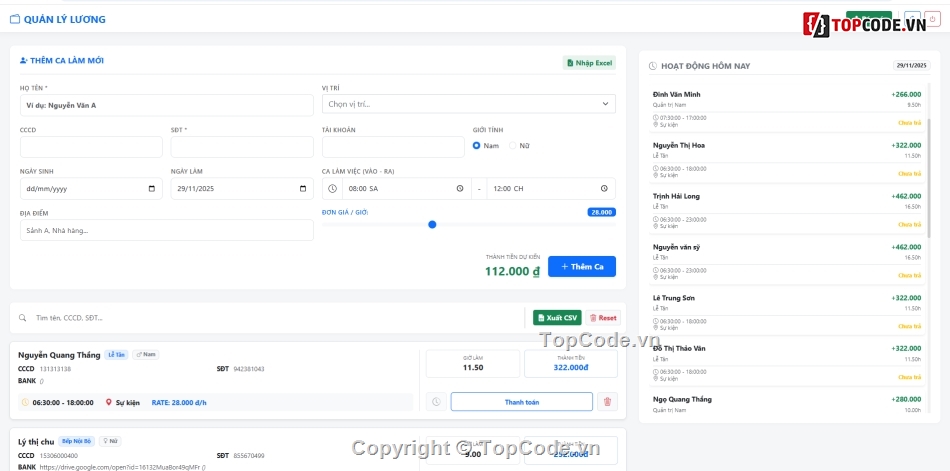Open calendar picker in Ngày Sinh field
Screen dimensions: 950x471
(x=152, y=189)
